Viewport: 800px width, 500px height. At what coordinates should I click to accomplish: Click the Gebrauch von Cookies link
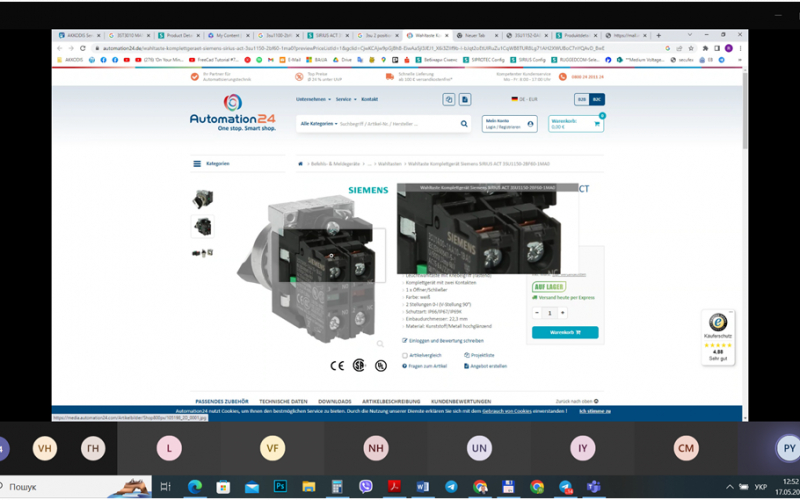click(x=507, y=411)
